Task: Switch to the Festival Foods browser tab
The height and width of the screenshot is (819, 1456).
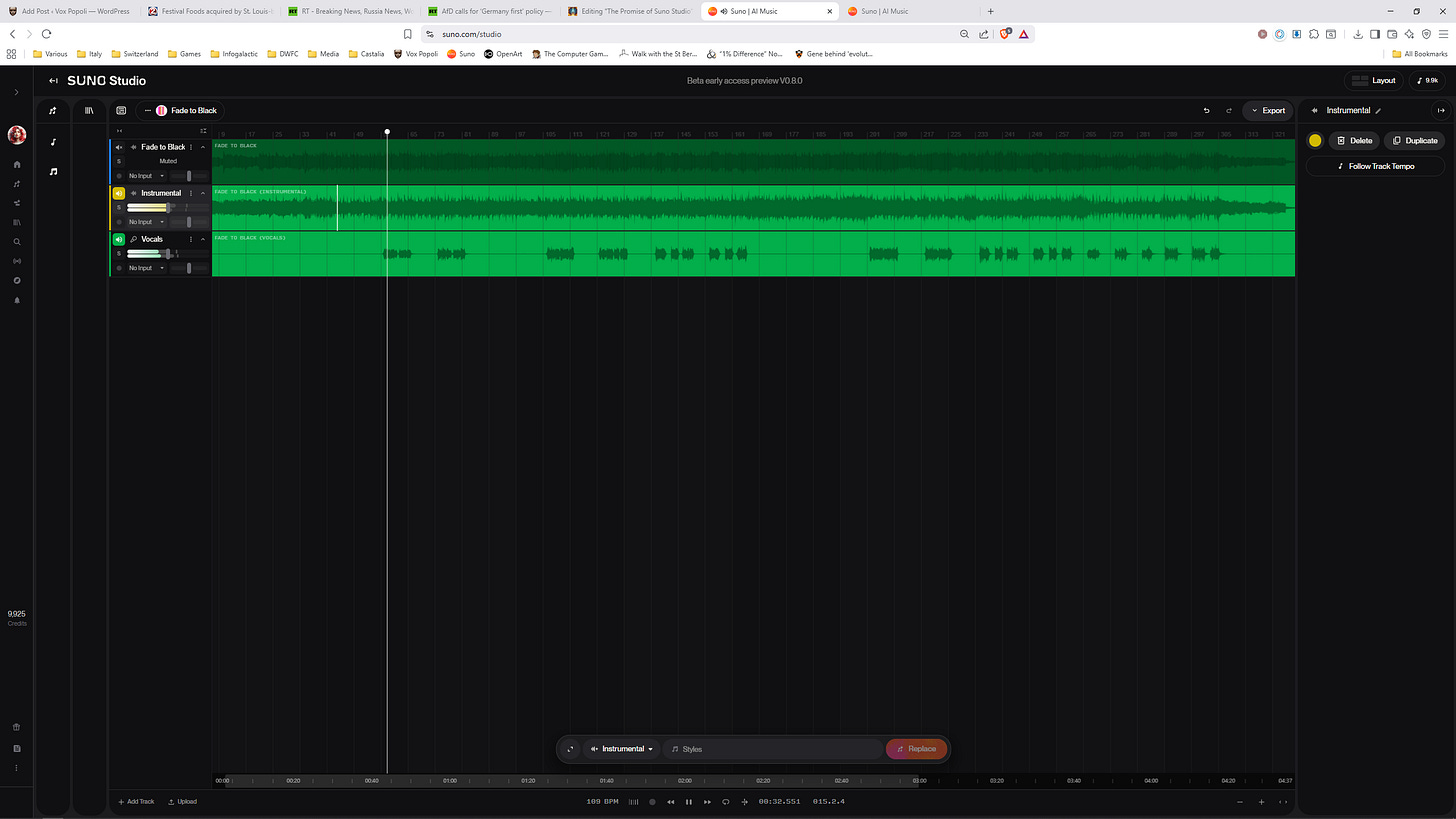Action: point(208,11)
